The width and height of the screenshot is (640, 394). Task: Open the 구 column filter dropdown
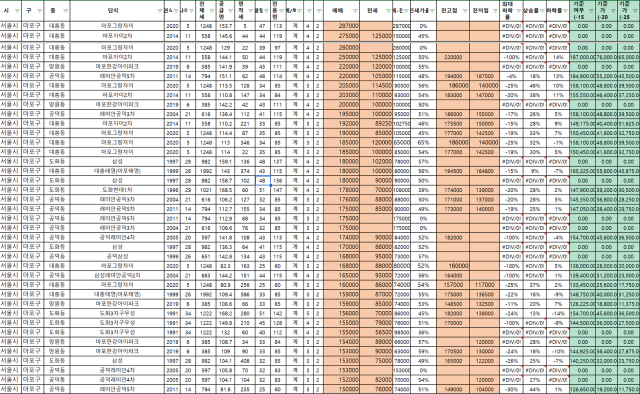(39, 11)
